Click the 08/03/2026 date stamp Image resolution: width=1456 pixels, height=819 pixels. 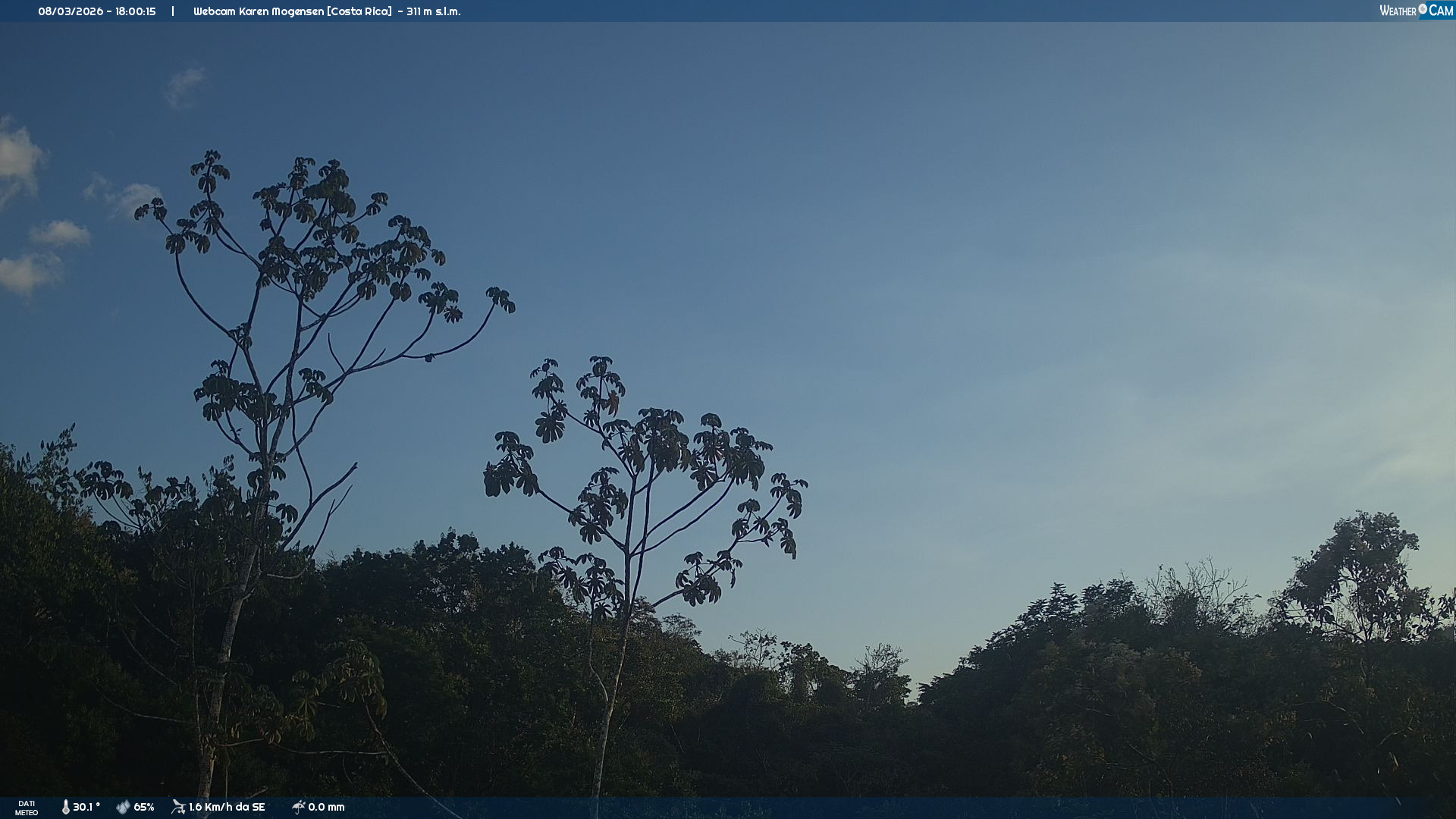click(x=71, y=11)
